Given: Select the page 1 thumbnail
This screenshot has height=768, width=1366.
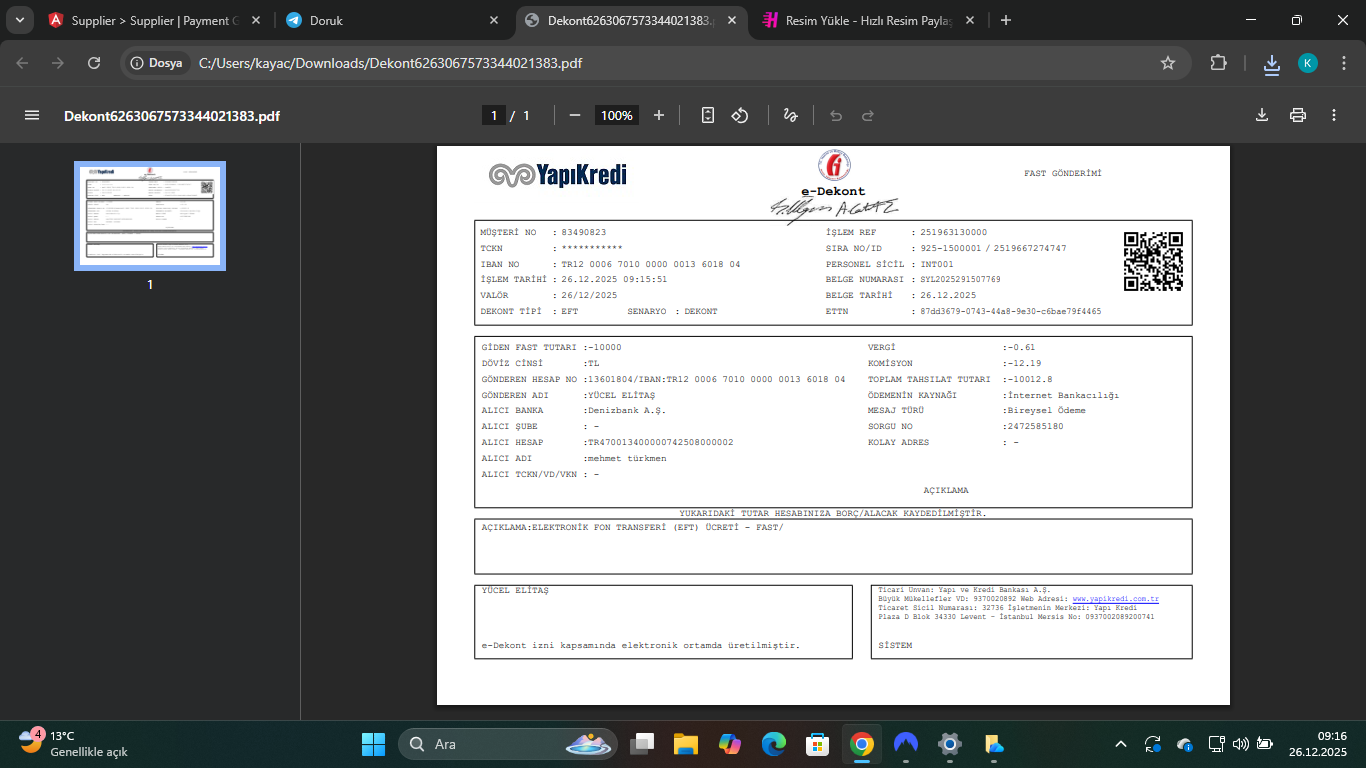Looking at the screenshot, I should pos(150,216).
